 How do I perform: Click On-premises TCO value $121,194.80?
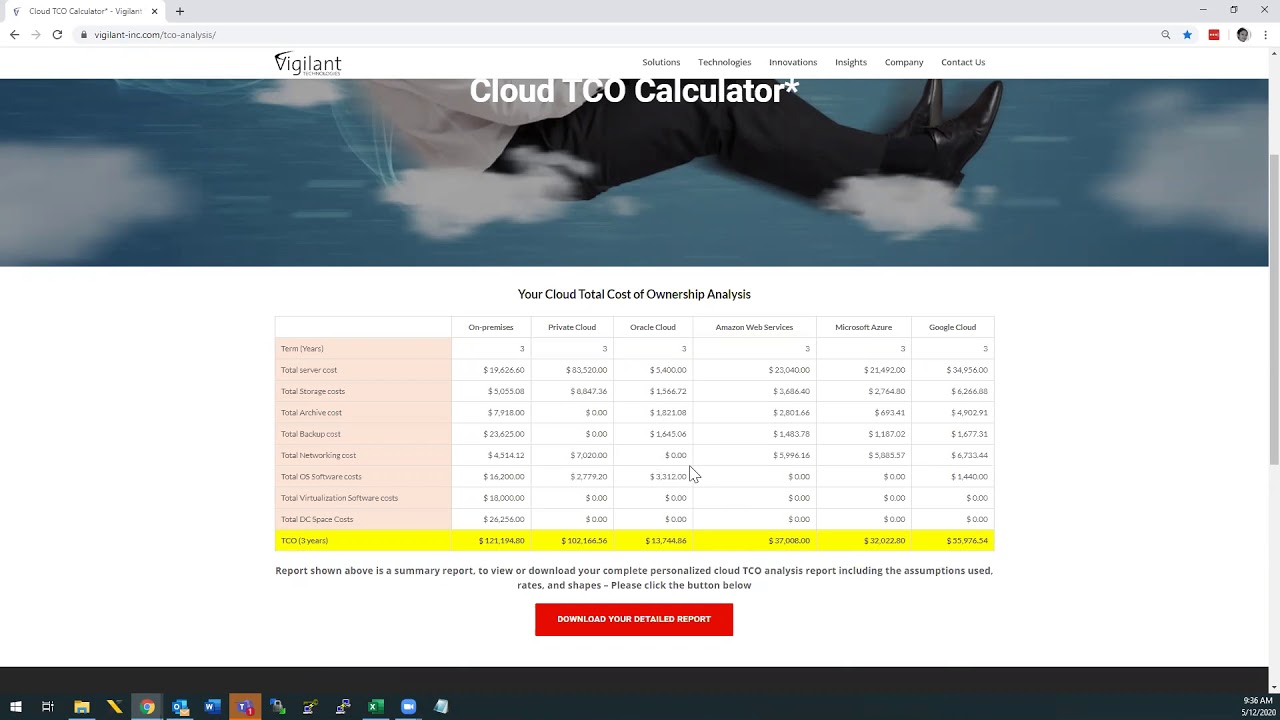501,541
